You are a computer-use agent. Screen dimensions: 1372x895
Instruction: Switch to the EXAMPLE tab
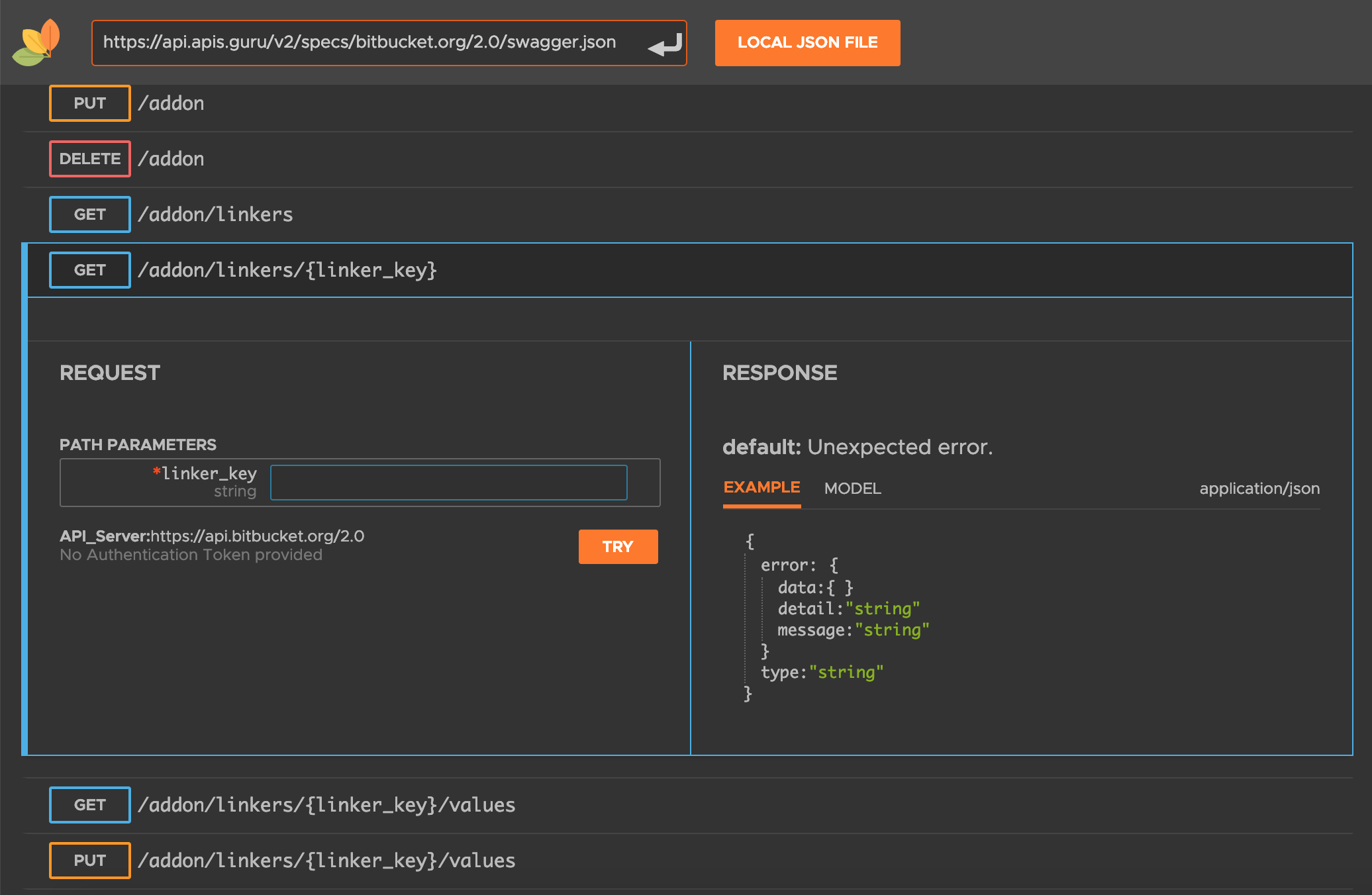[761, 488]
